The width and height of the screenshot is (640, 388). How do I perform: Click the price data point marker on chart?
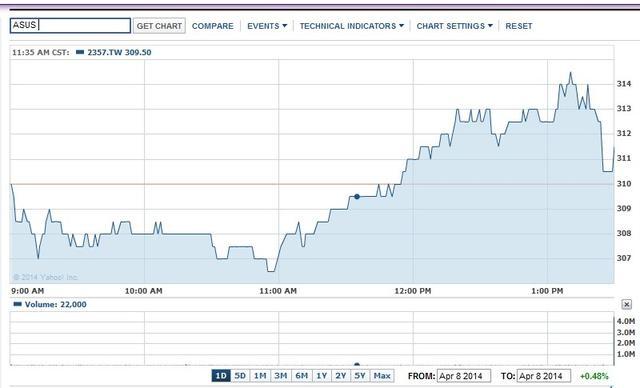coord(357,197)
